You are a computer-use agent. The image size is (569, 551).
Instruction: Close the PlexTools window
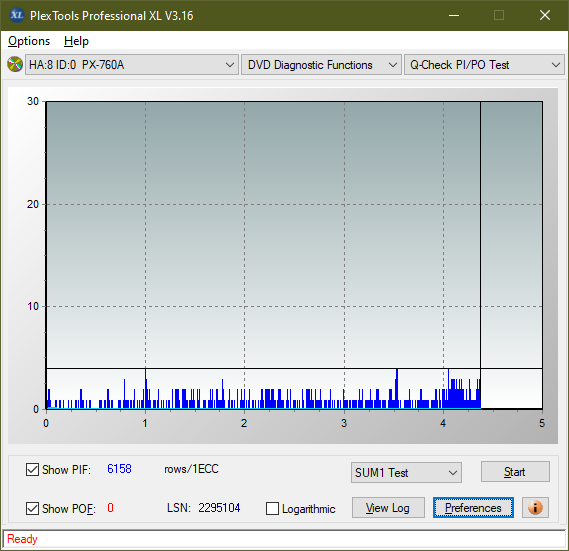point(544,15)
